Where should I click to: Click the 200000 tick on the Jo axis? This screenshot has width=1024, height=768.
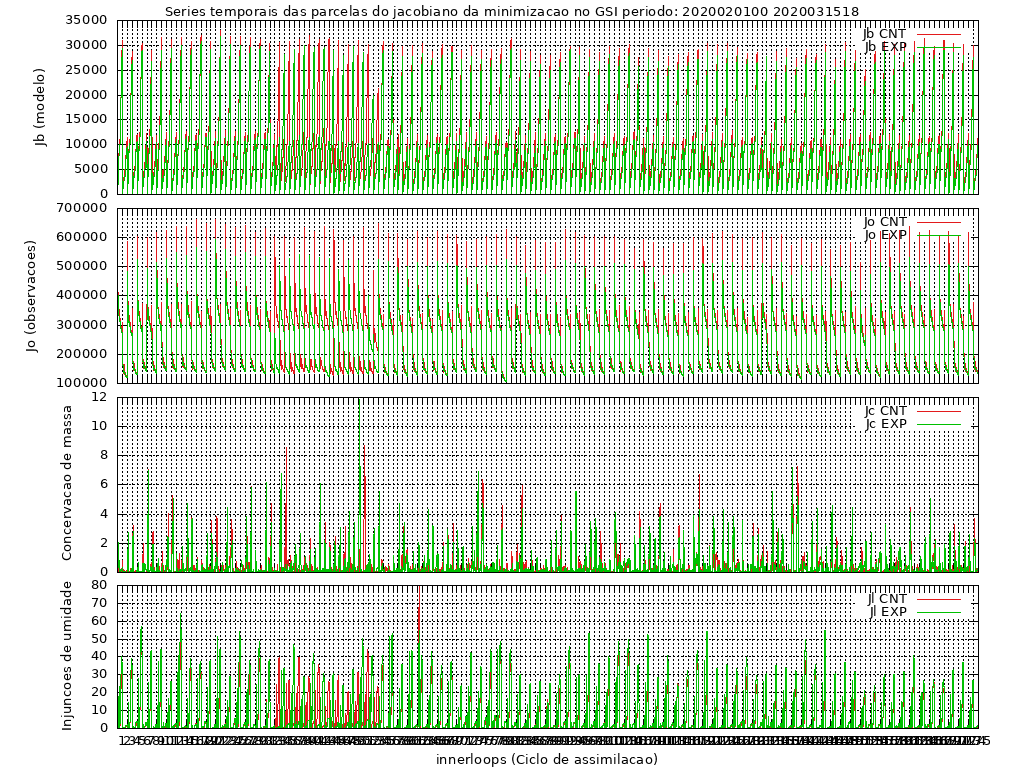point(82,354)
